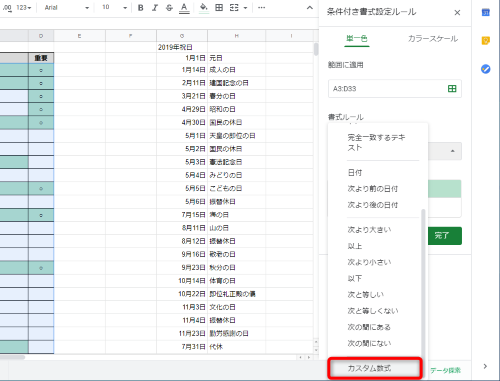Switch to the カラースケール tab

pos(433,39)
